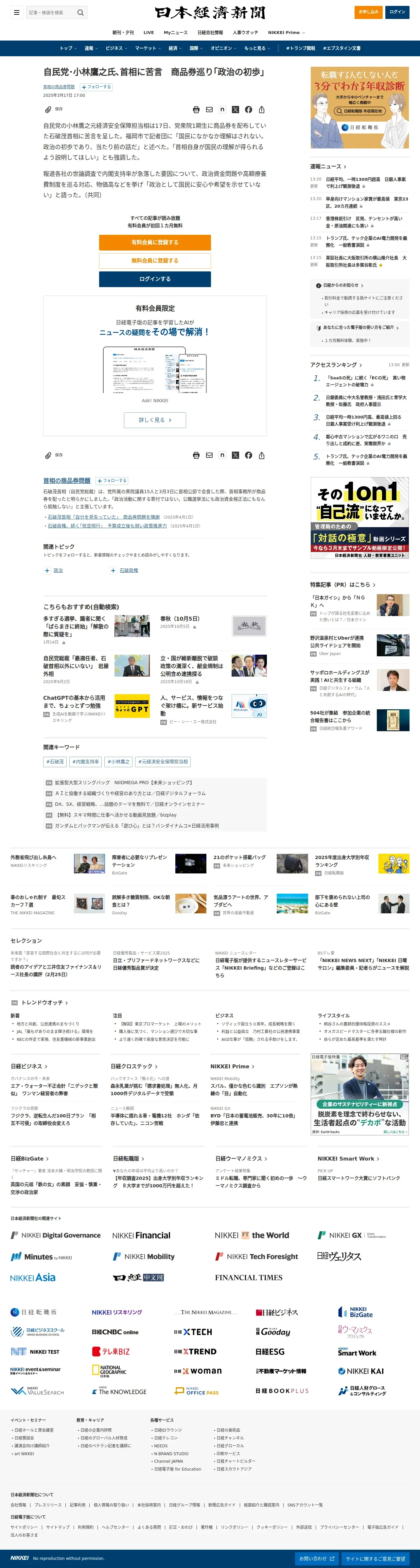Select the #小林鷹之 keyword tag

119,762
